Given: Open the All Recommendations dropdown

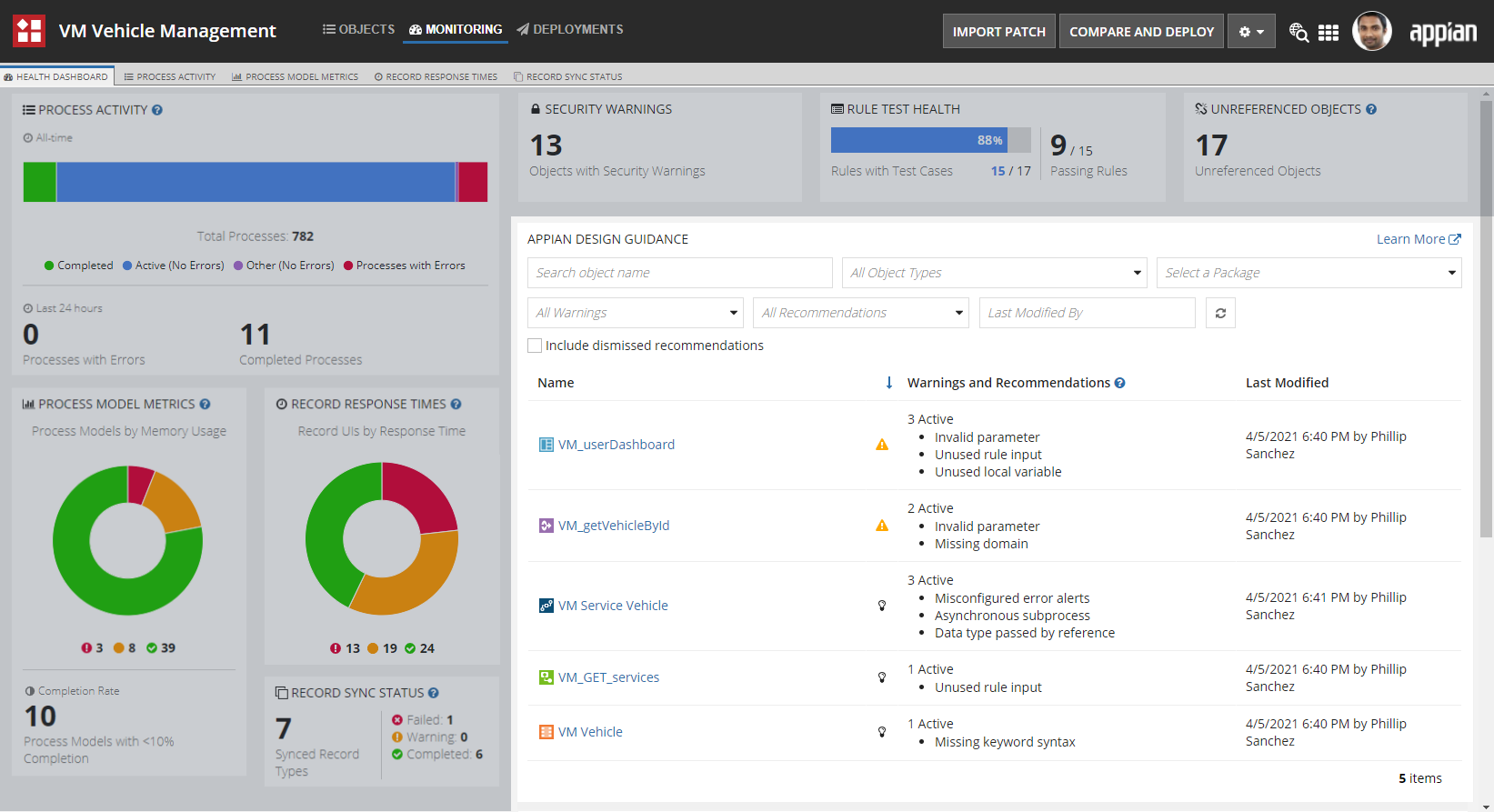Looking at the screenshot, I should tap(861, 313).
